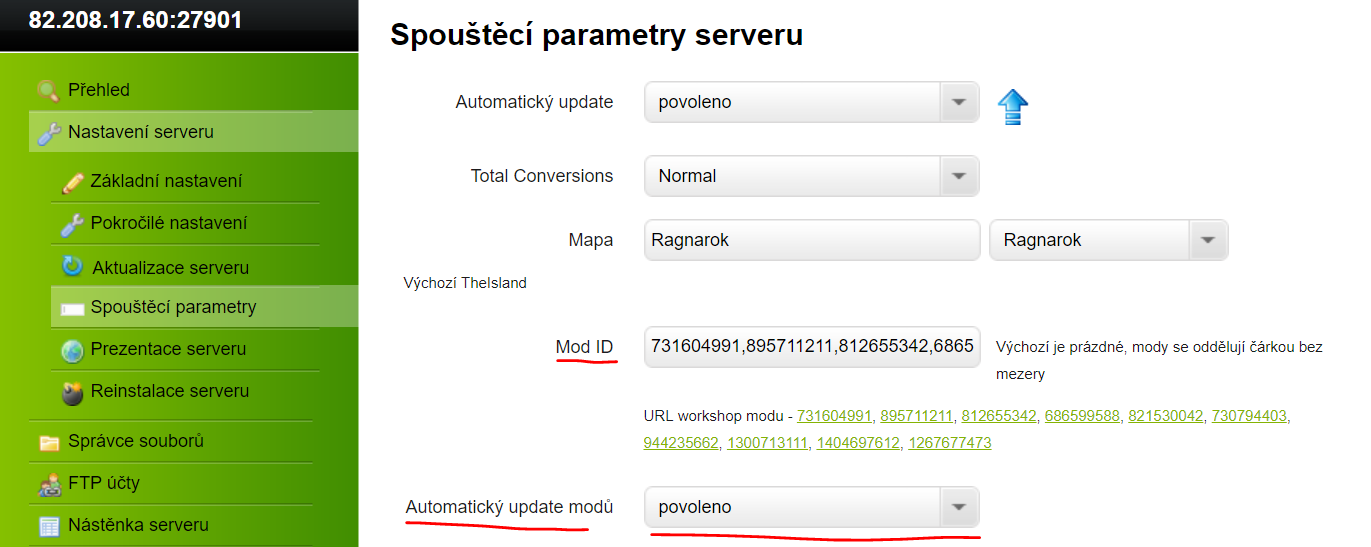Click the magnifier icon beside Přehled
This screenshot has height=547, width=1371.
pyautogui.click(x=48, y=91)
